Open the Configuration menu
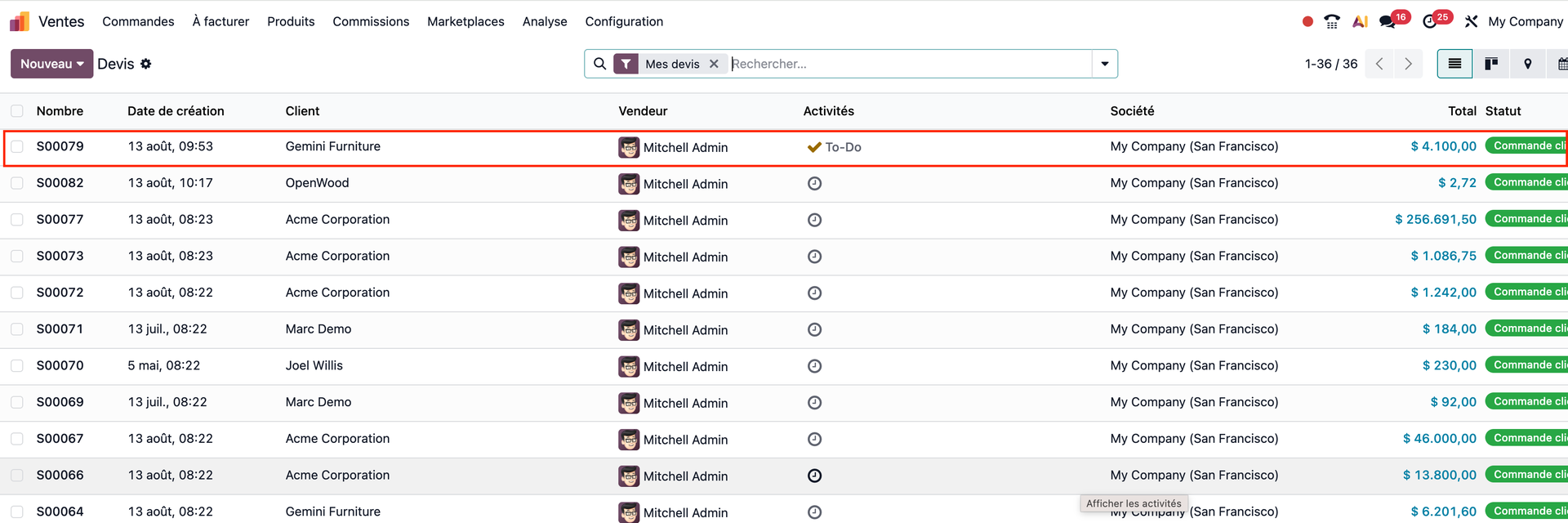Viewport: 1568px width, 523px height. coord(624,21)
